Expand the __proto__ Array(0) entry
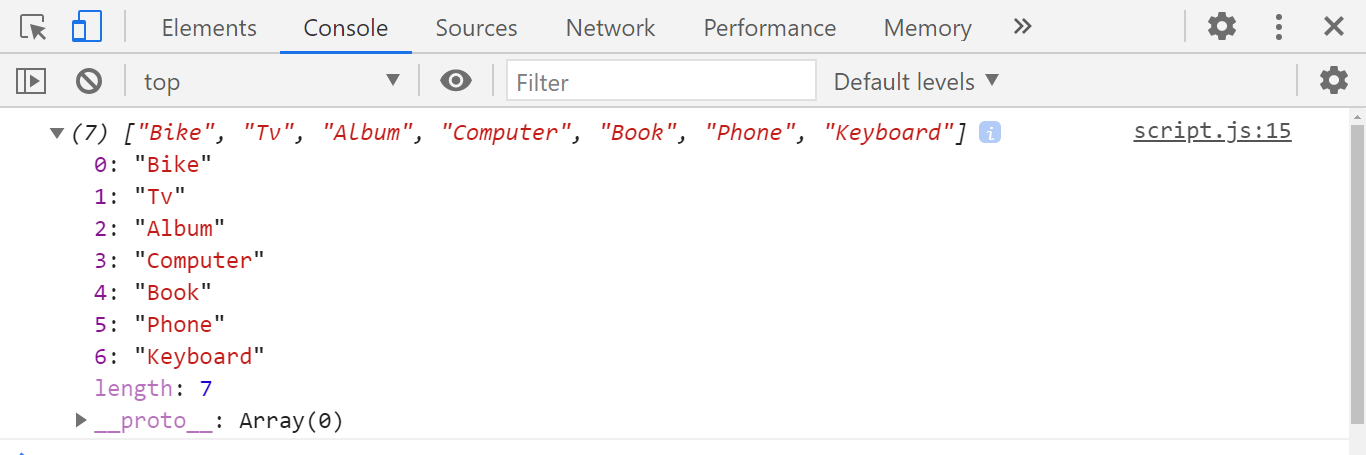 [82, 421]
